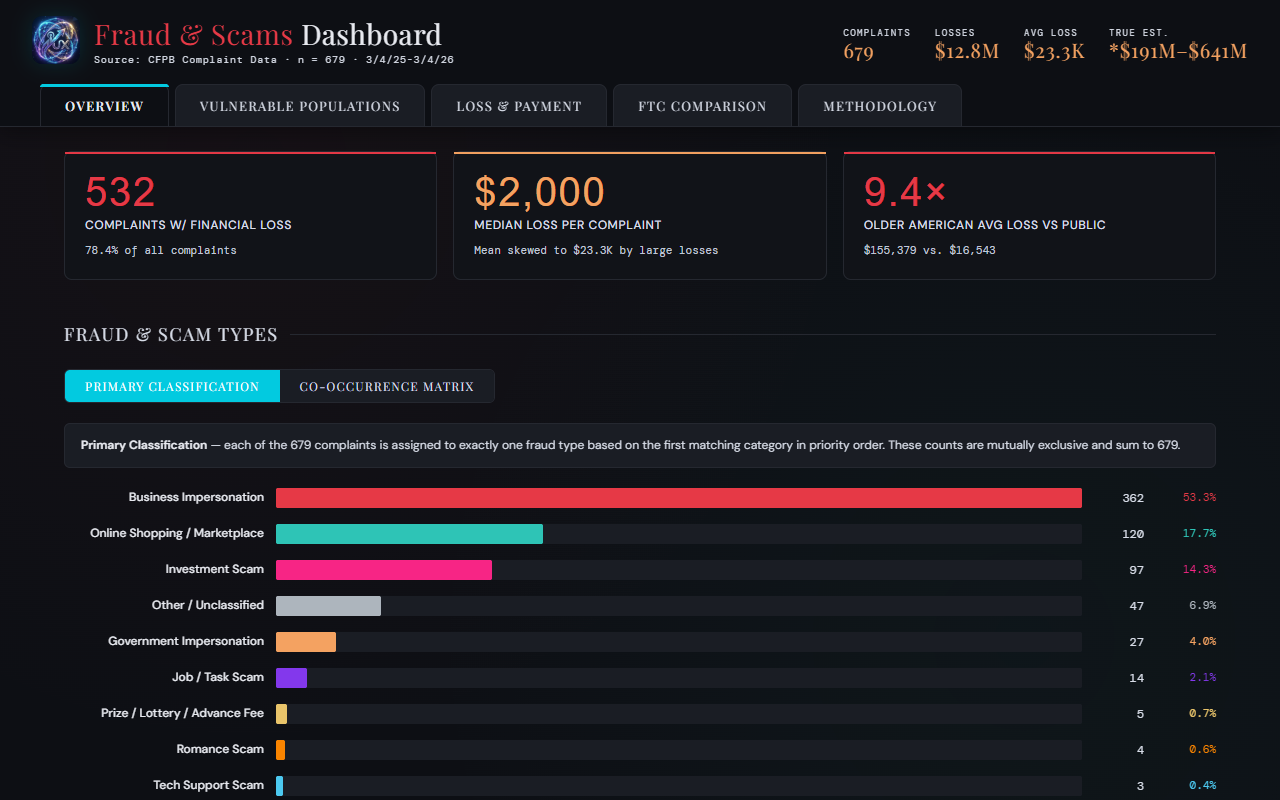Screen dimensions: 1280x800
Task: Select the FTC Comparison tab
Action: pyautogui.click(x=702, y=105)
